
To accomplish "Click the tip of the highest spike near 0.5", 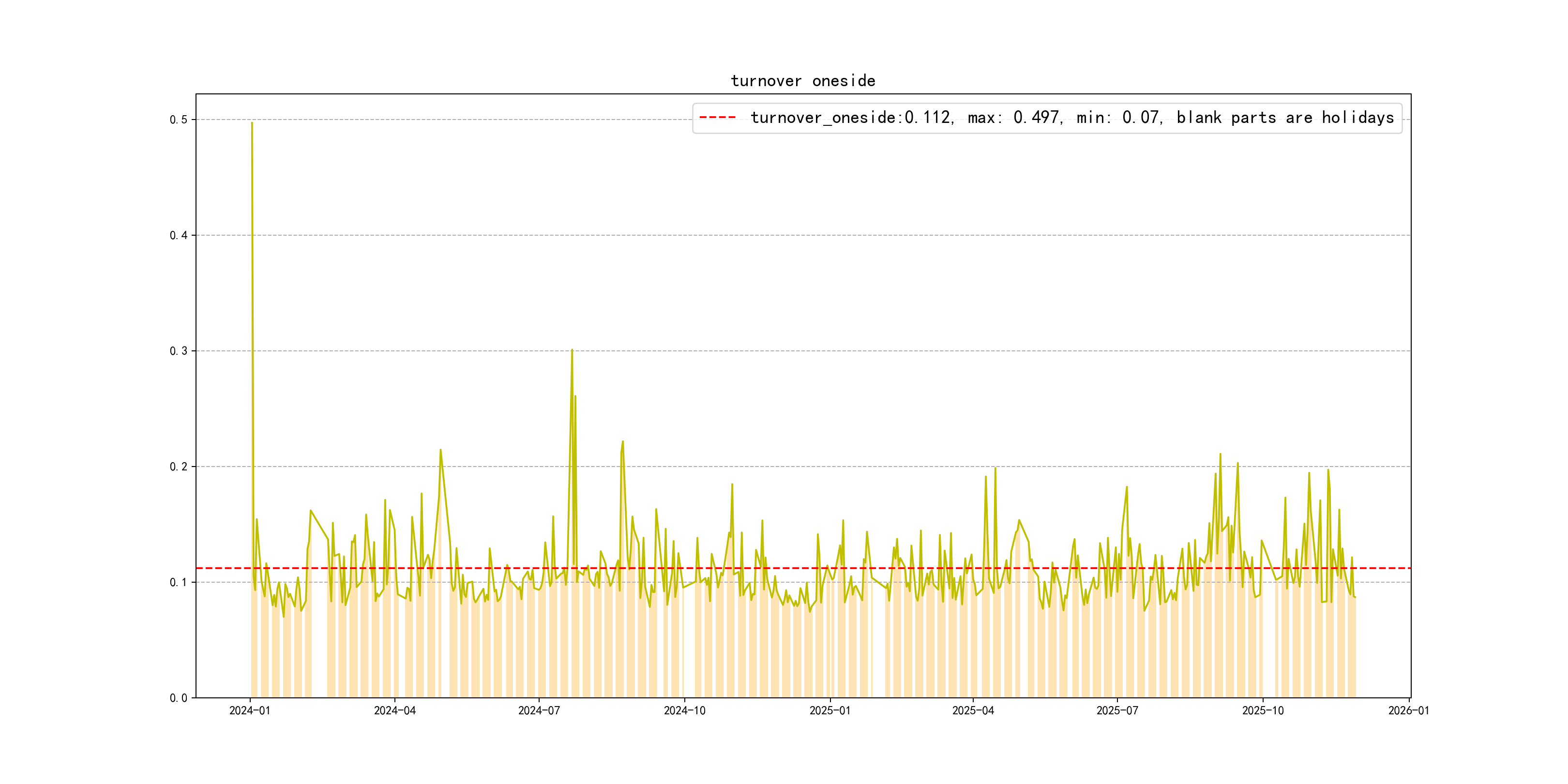I will point(252,123).
